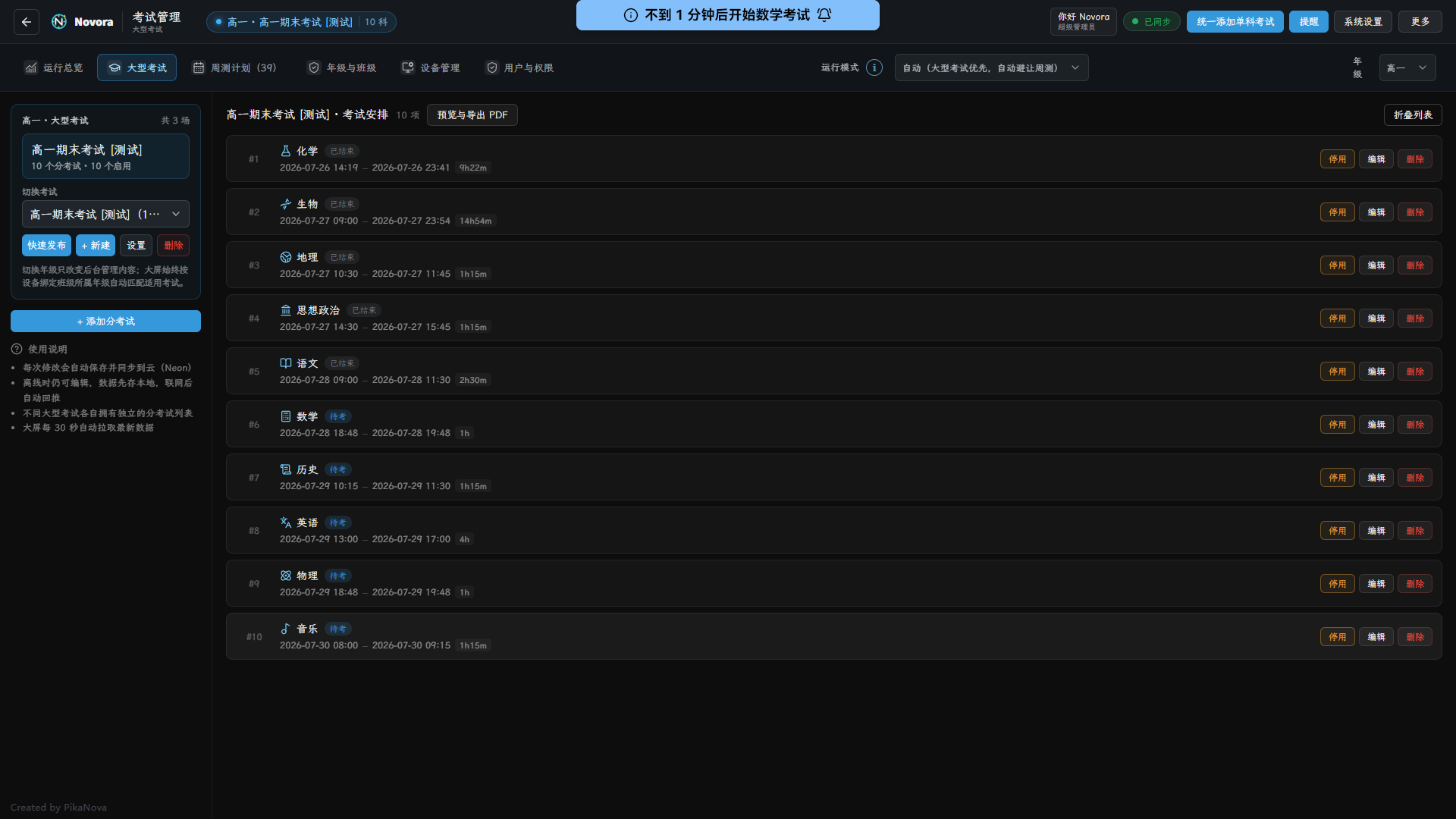Click 统一添加单科考试 button
Image resolution: width=1456 pixels, height=819 pixels.
click(x=1235, y=22)
